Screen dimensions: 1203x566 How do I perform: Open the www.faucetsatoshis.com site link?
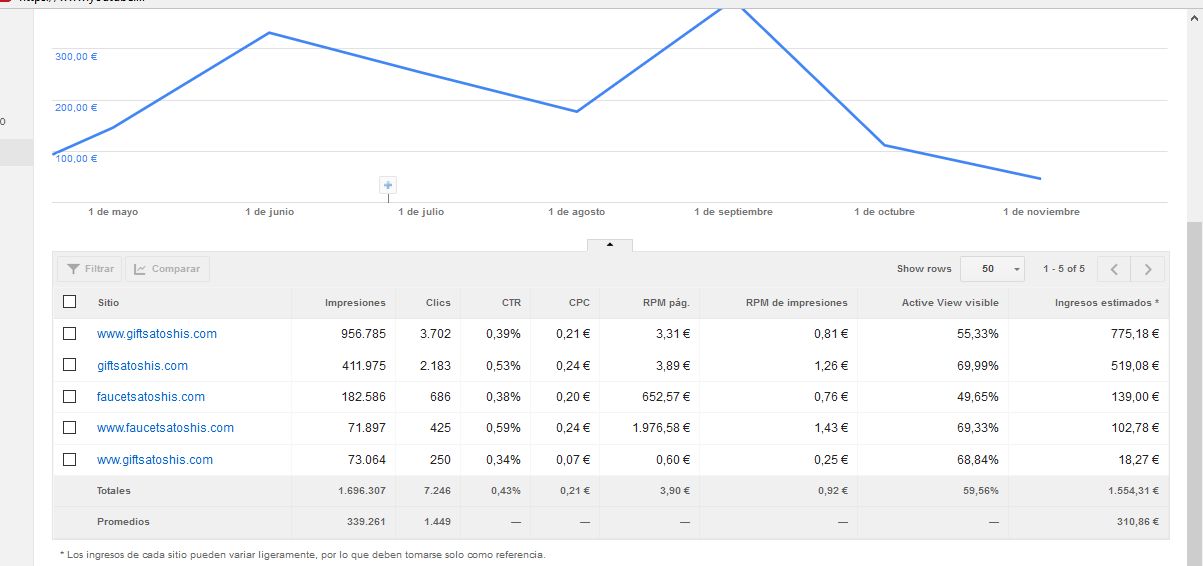click(x=165, y=428)
